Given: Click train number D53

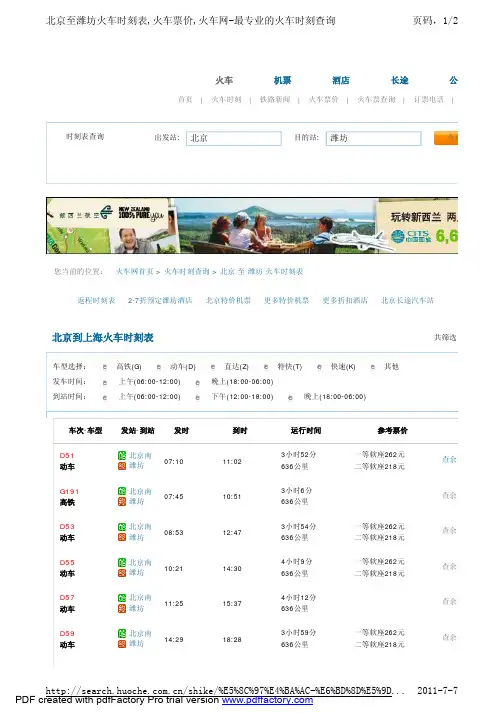Looking at the screenshot, I should [67, 527].
